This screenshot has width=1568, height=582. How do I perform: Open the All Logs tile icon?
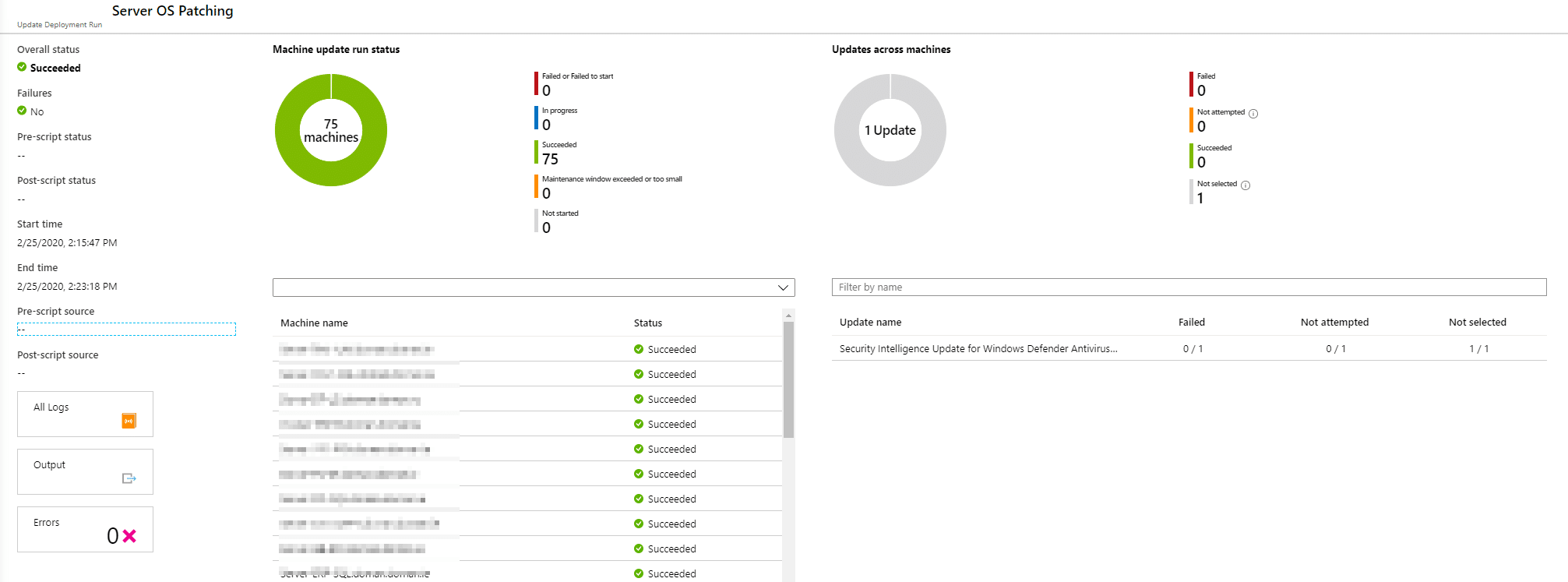129,421
